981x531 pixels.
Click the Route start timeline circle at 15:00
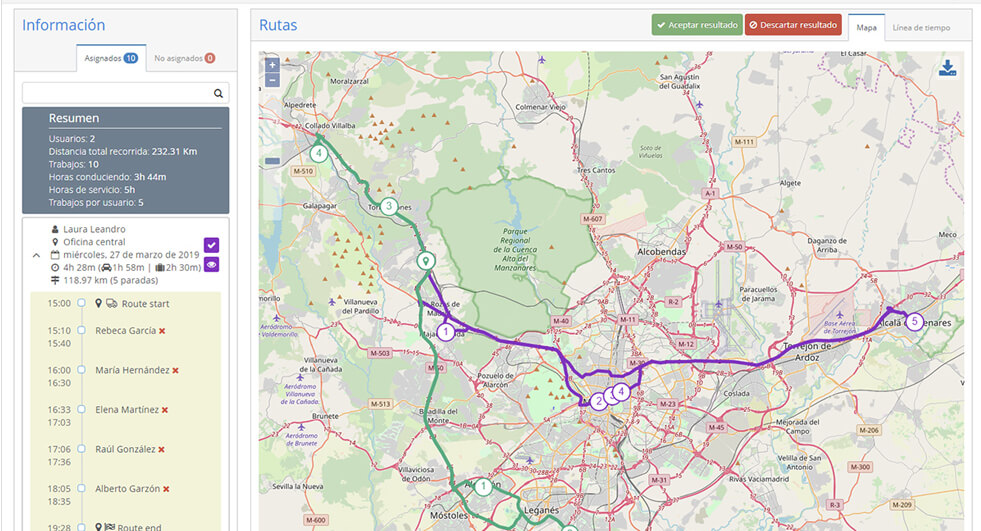coord(81,303)
